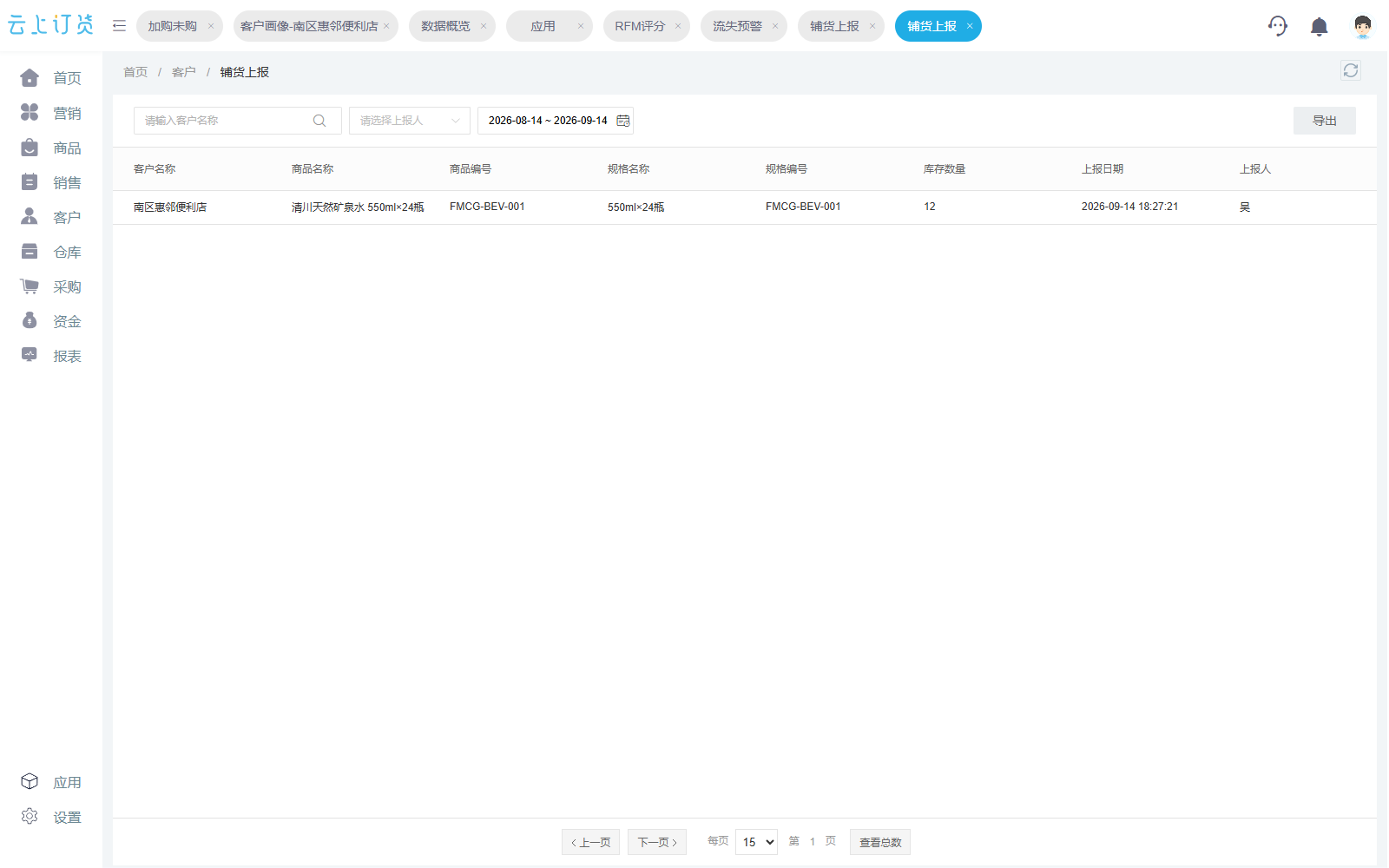
Task: Click the 首页 breadcrumb link
Action: point(135,72)
